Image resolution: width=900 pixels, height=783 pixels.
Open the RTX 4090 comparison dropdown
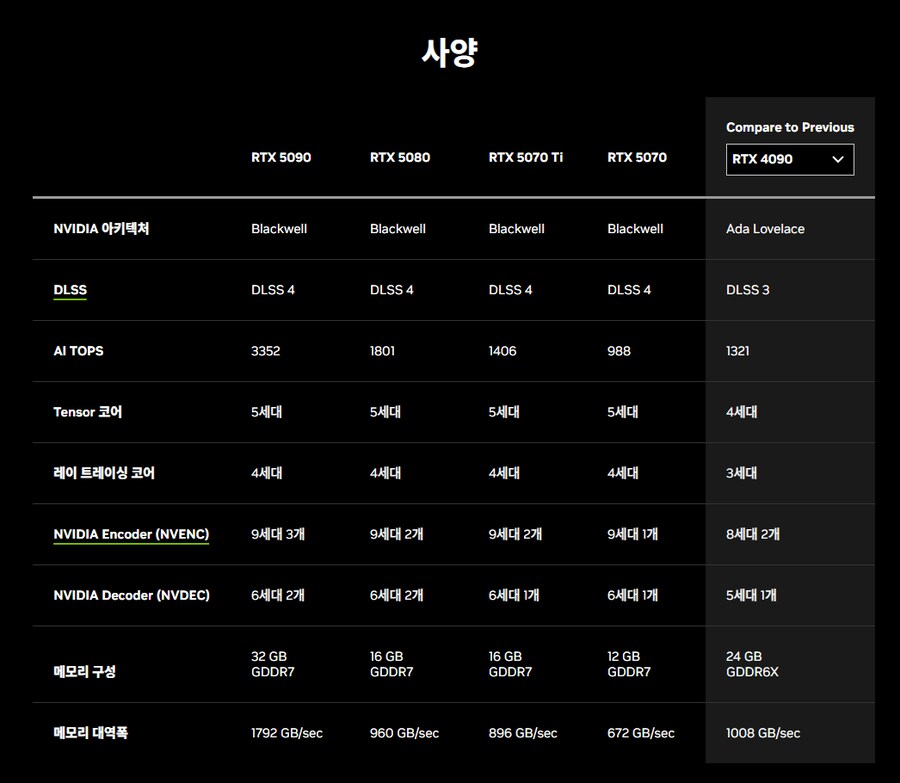coord(790,160)
